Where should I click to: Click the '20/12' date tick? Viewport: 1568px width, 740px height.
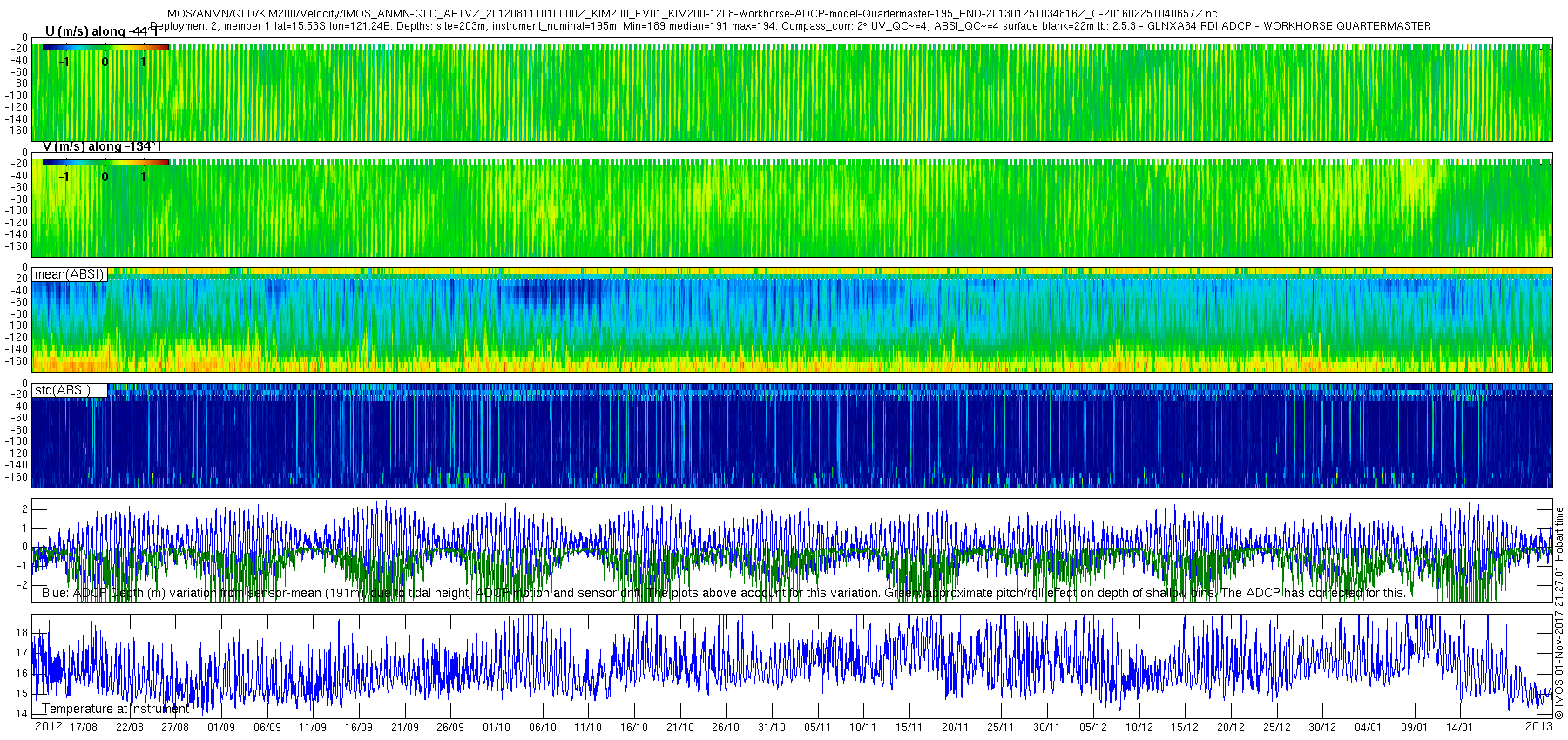[x=1231, y=728]
